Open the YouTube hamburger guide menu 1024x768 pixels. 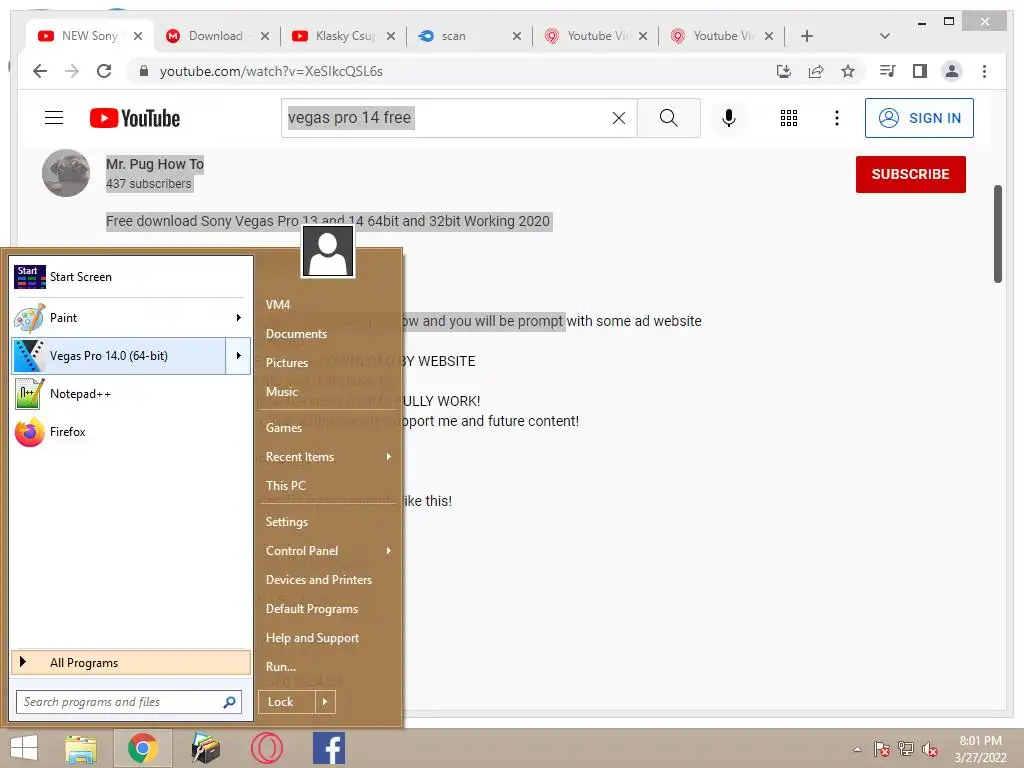(x=54, y=118)
